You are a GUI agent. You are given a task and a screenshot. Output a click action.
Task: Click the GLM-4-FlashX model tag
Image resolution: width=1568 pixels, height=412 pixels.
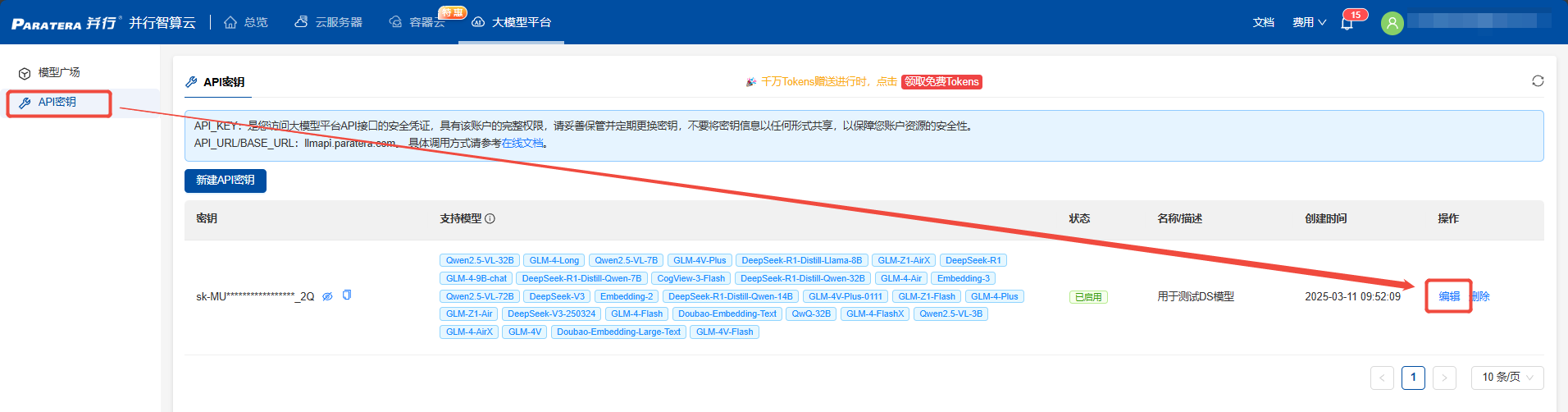[875, 314]
